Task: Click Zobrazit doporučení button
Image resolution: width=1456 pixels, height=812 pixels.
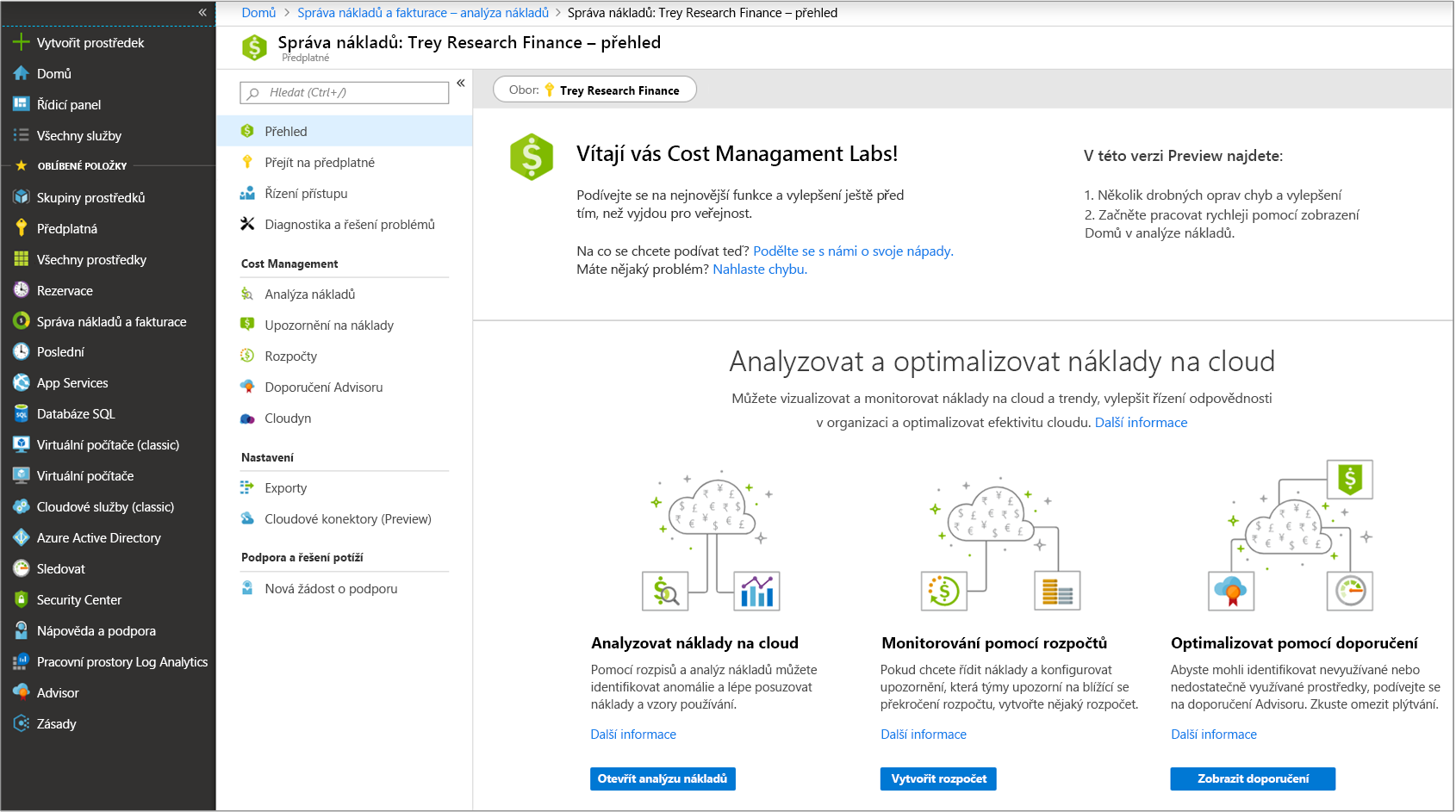Action: [x=1253, y=778]
